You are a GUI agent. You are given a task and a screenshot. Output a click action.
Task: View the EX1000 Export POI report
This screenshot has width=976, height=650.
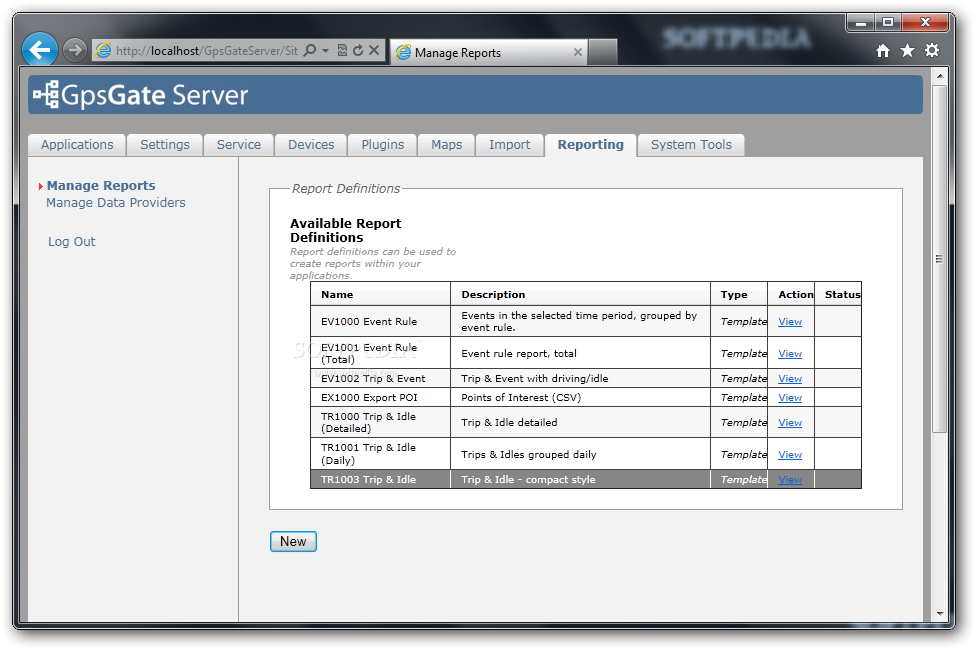tap(790, 398)
